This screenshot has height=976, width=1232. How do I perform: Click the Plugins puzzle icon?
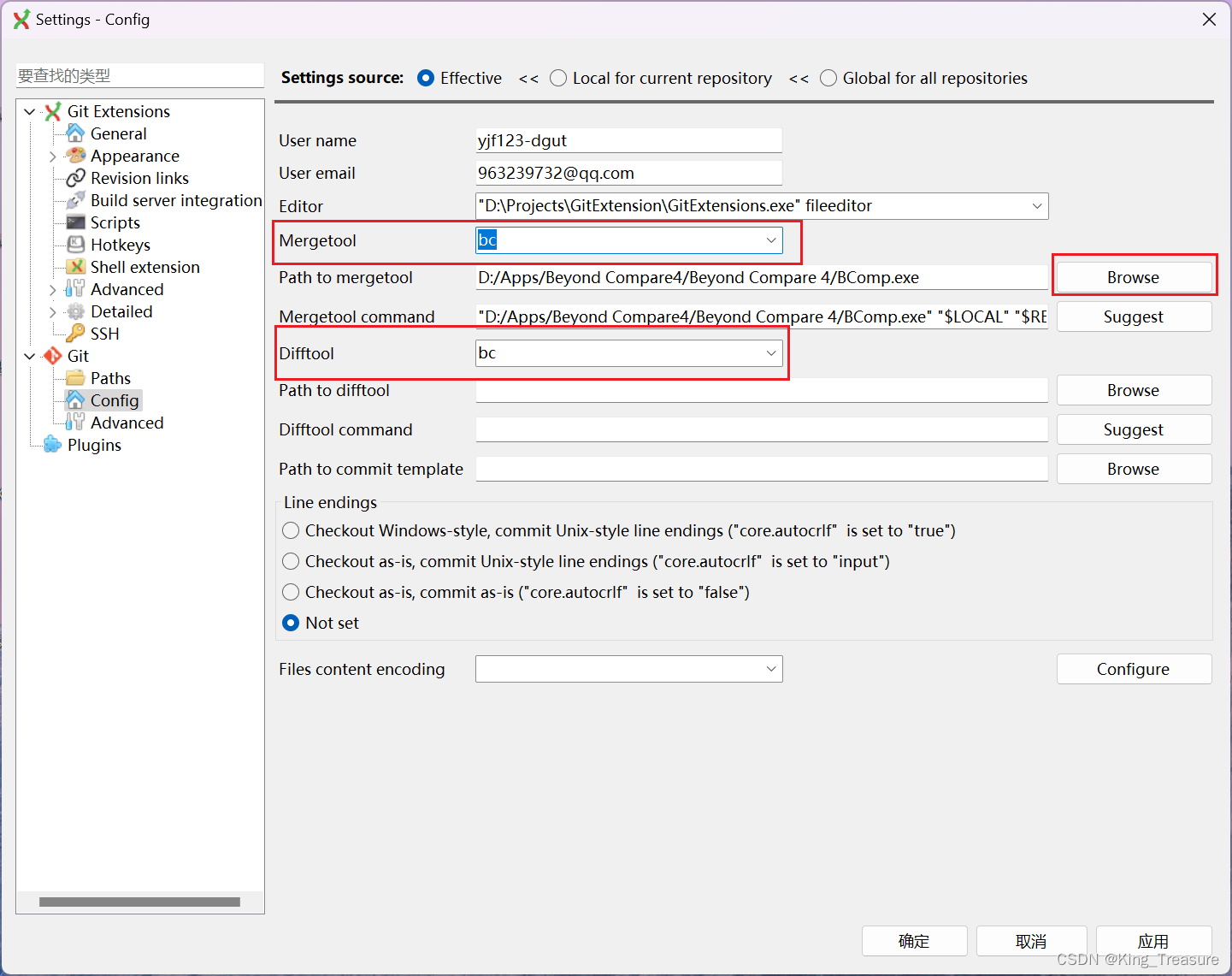[x=53, y=445]
